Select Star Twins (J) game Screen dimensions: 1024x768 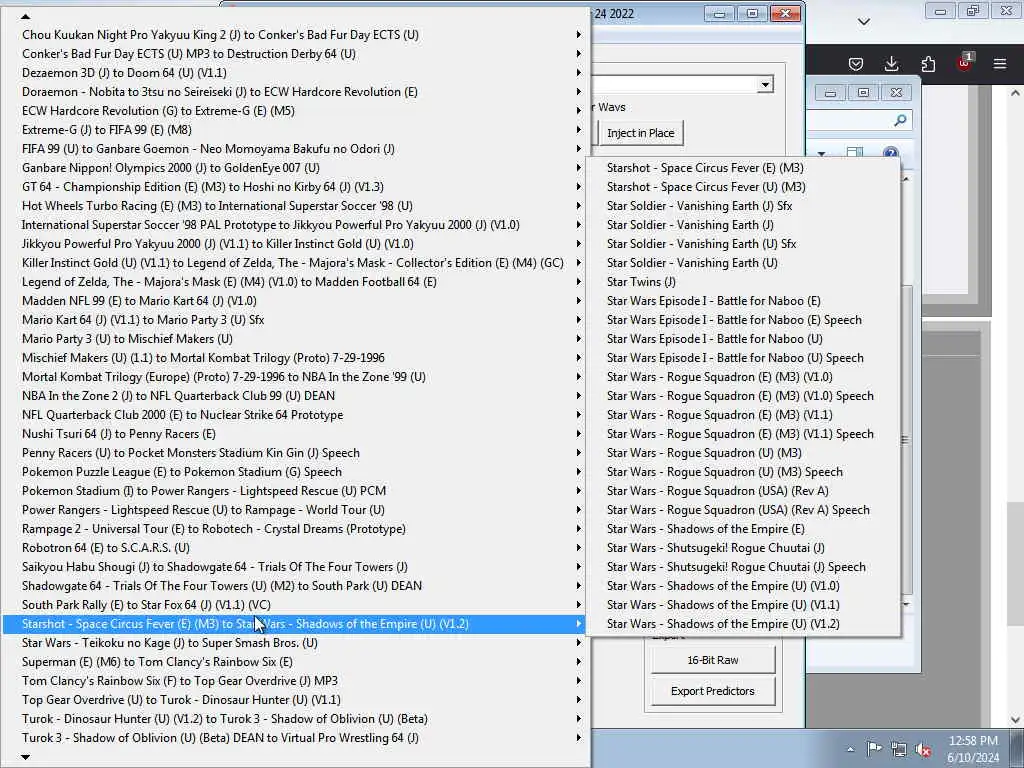click(x=743, y=281)
